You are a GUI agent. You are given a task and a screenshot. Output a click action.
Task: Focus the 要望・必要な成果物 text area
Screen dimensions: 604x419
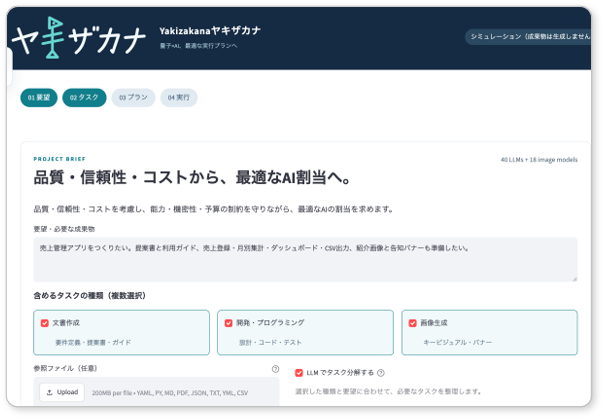pos(305,259)
